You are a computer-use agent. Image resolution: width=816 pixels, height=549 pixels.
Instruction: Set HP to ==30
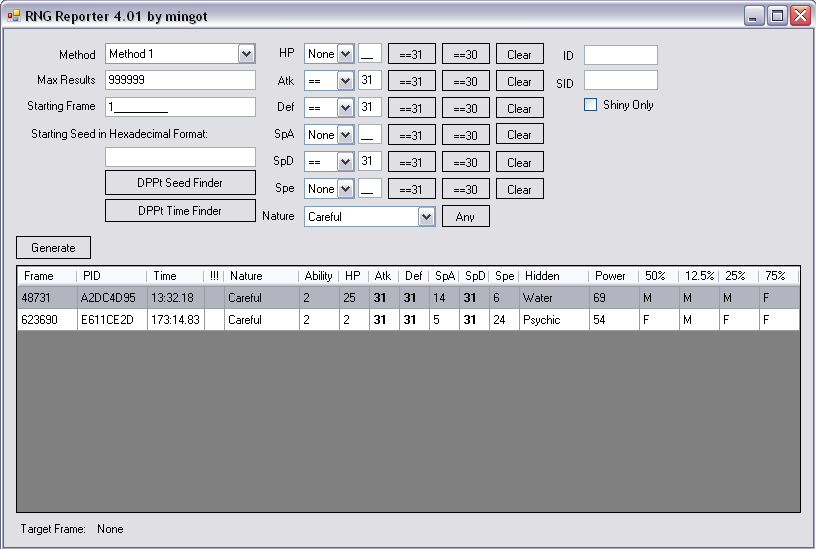point(466,54)
